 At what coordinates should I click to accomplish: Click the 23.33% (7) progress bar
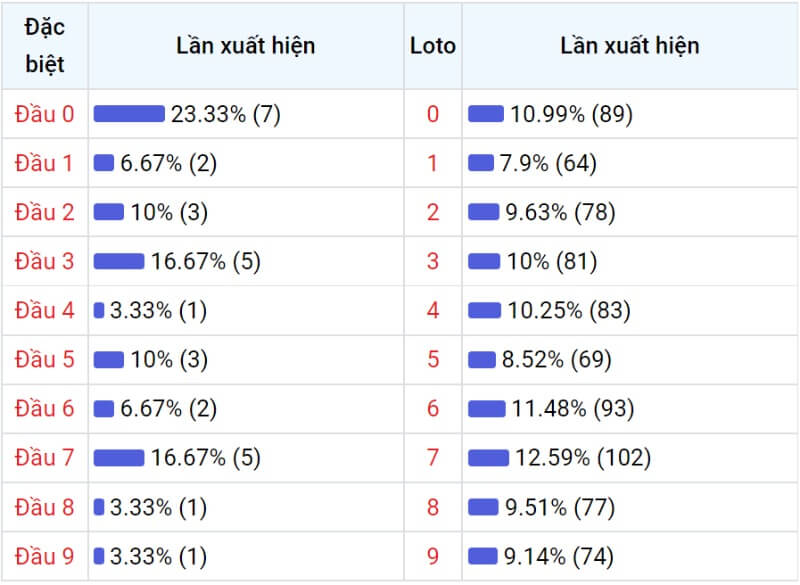coord(129,114)
